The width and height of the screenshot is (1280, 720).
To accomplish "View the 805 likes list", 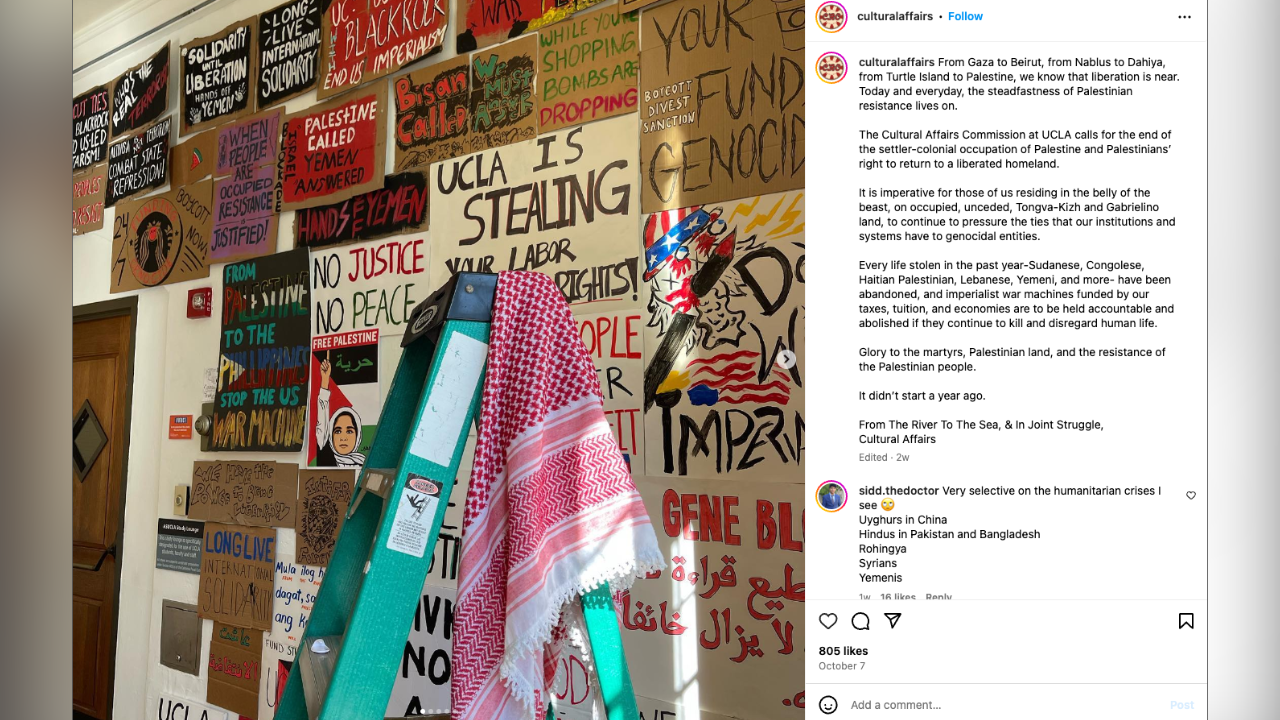I will click(x=843, y=651).
